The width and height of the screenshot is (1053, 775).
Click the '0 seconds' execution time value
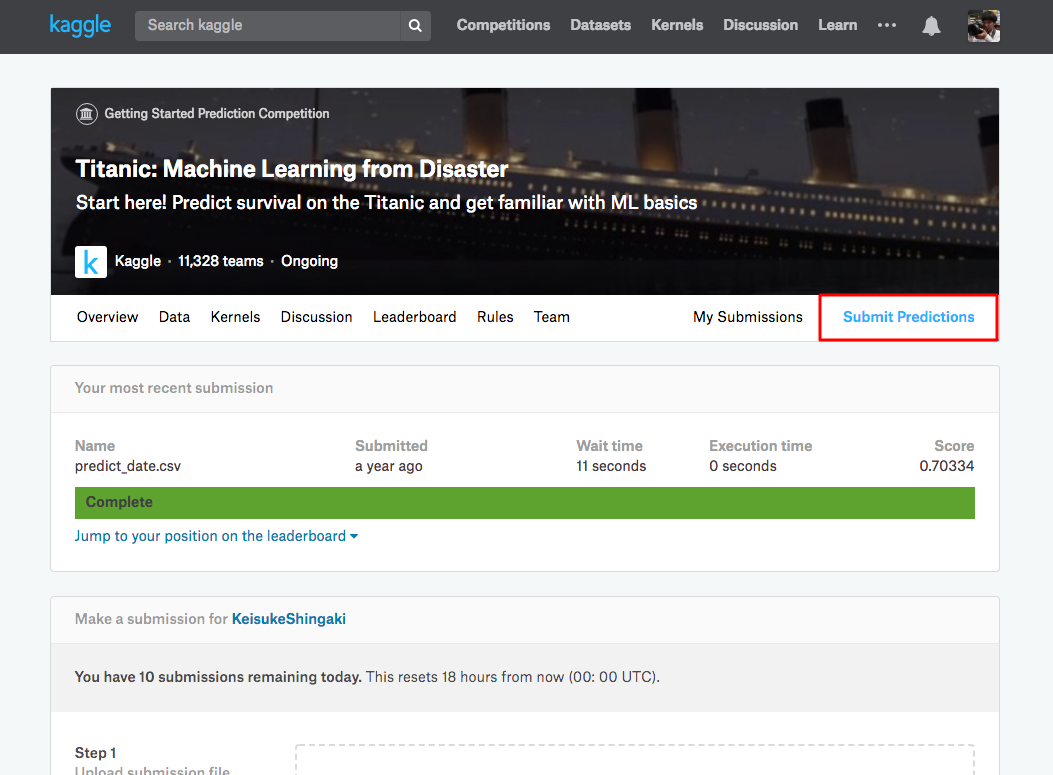tap(743, 466)
